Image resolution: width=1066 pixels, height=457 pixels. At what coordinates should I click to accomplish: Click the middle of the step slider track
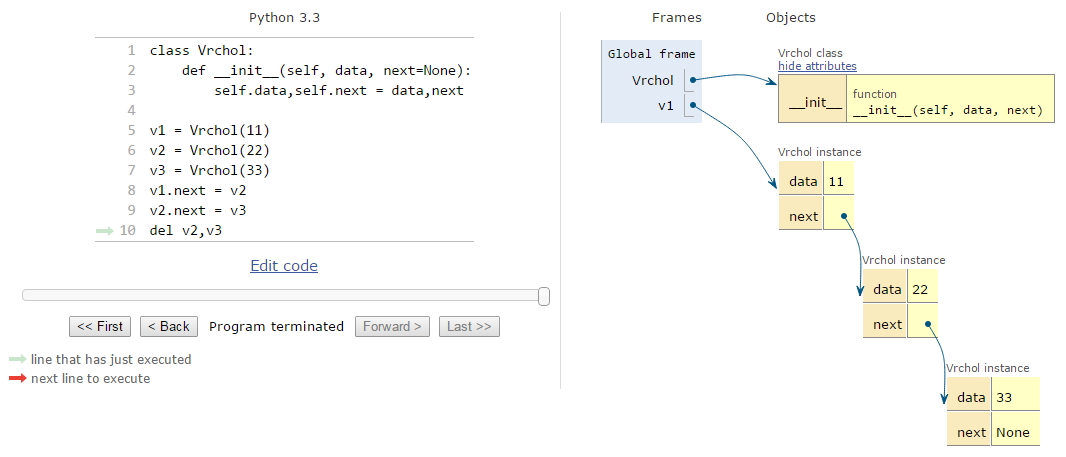pos(286,295)
